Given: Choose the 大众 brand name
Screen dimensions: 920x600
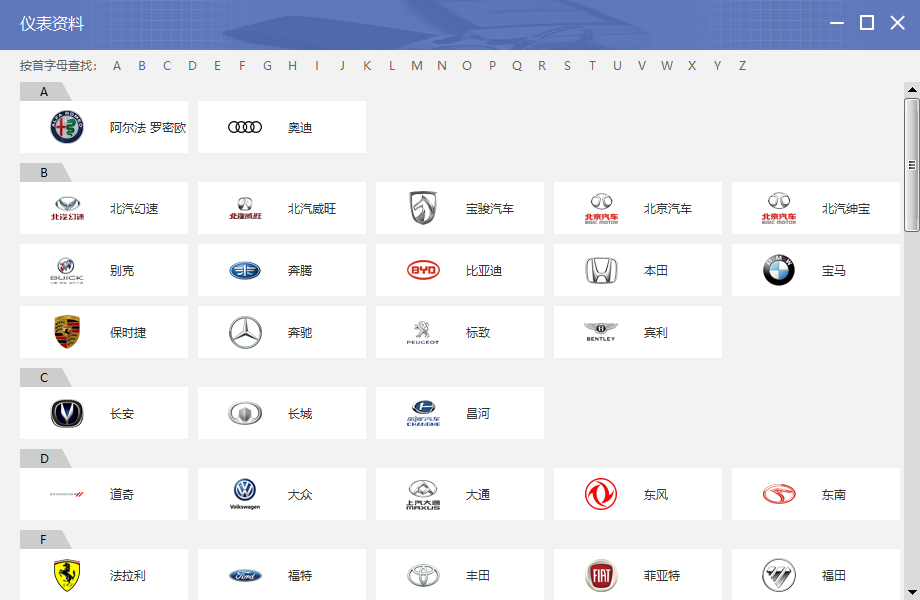Looking at the screenshot, I should point(300,494).
